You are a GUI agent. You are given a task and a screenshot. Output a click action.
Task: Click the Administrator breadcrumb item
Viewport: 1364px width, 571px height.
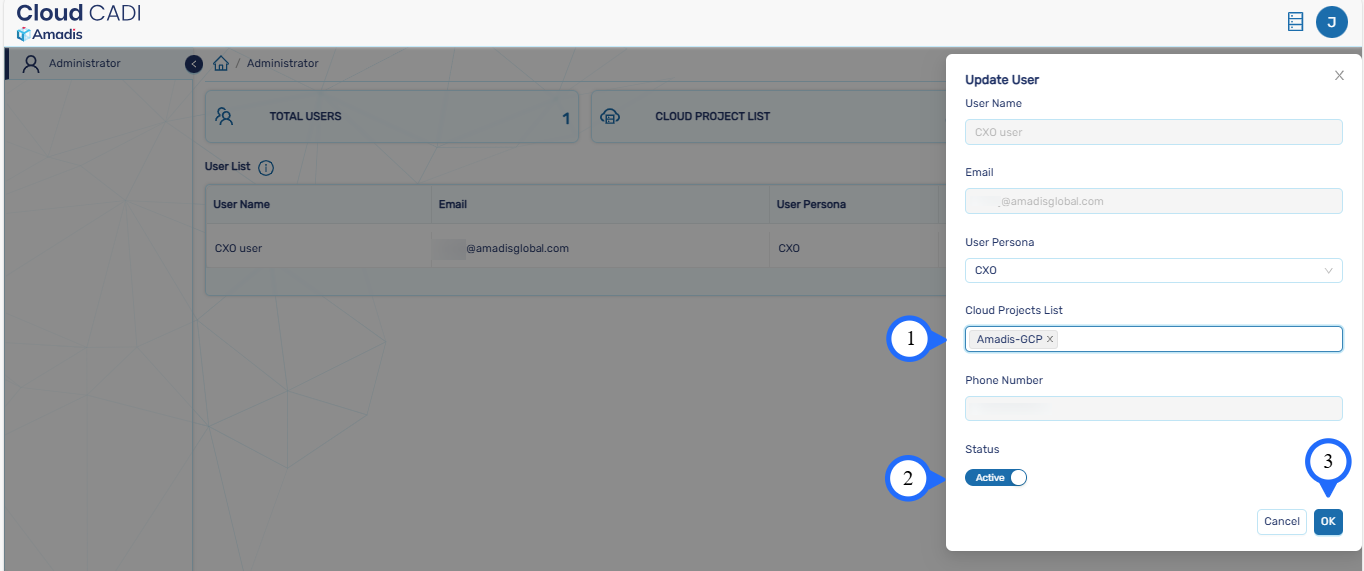click(x=283, y=64)
